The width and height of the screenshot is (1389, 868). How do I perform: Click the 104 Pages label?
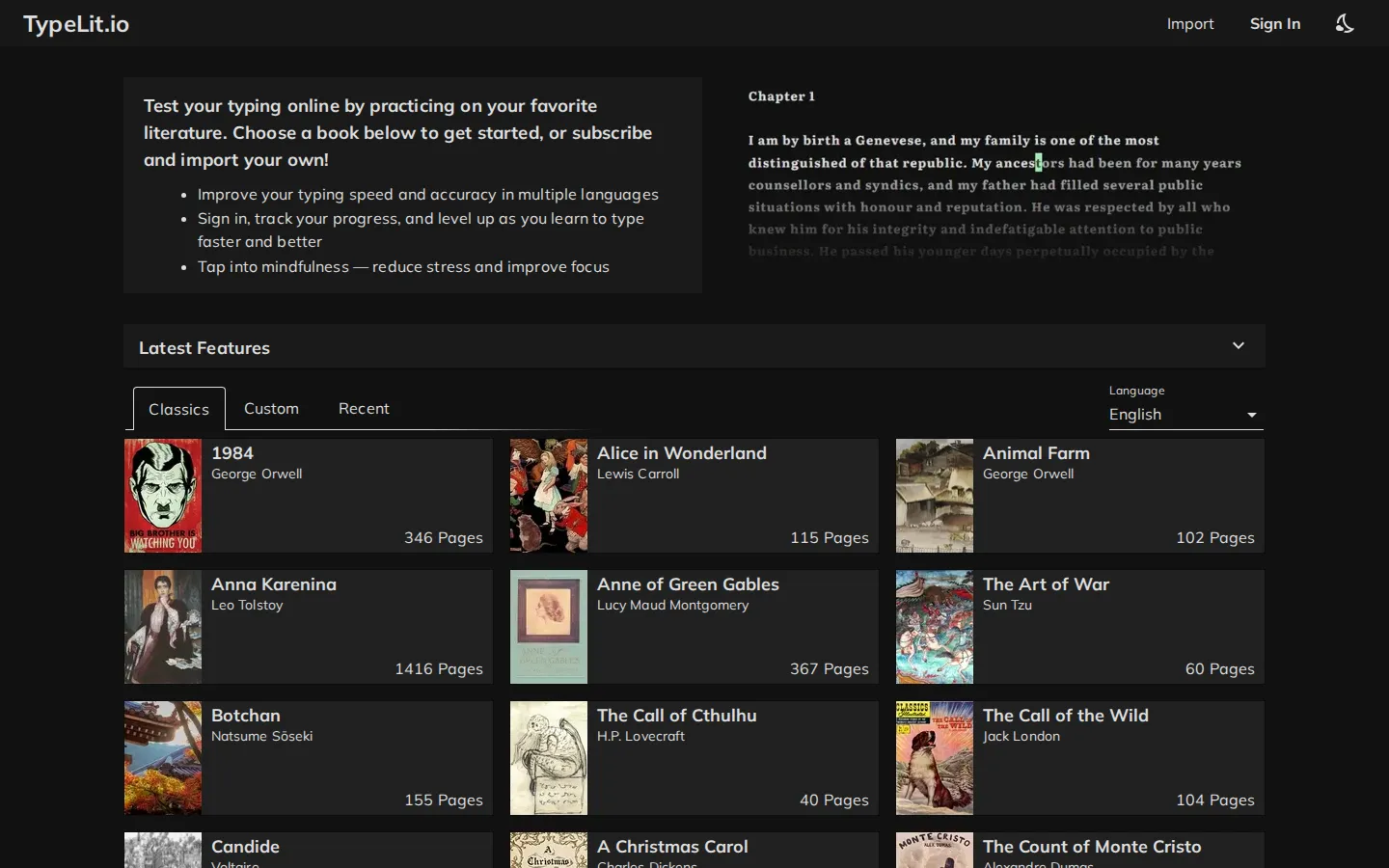[1215, 800]
